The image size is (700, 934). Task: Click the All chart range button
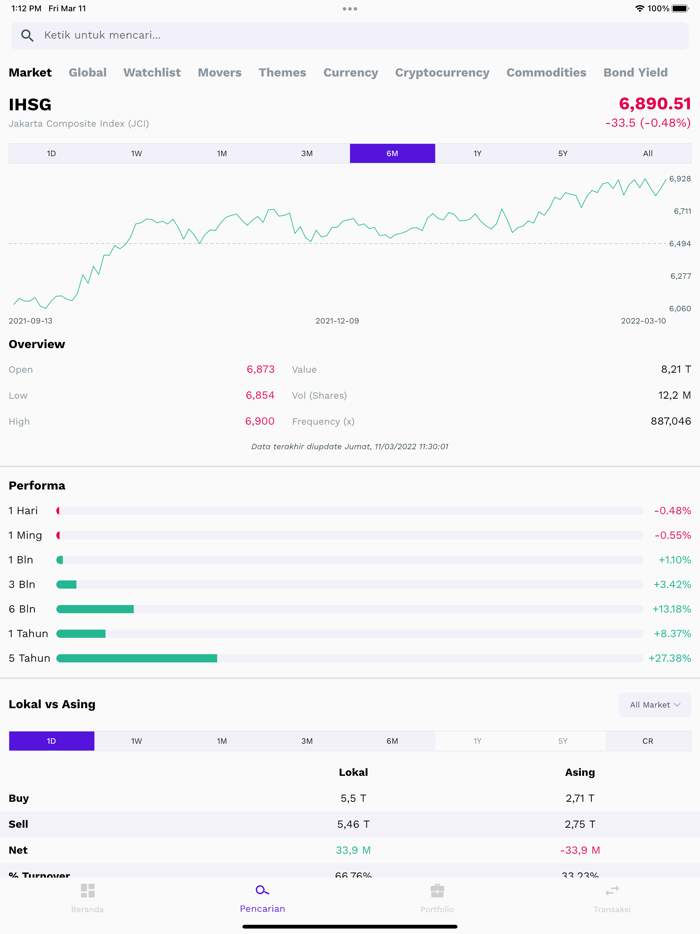coord(647,153)
